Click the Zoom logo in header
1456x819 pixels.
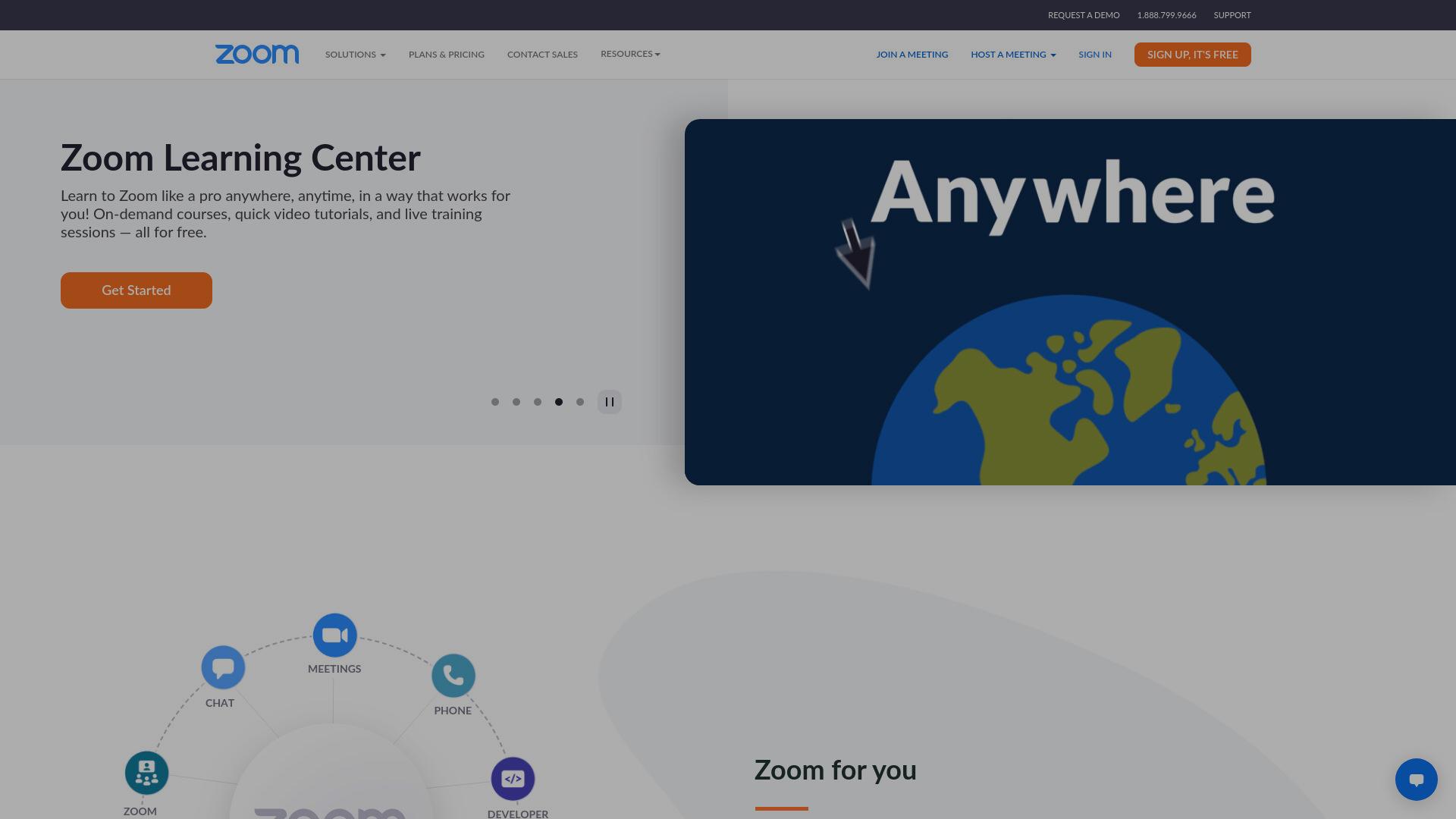(257, 55)
